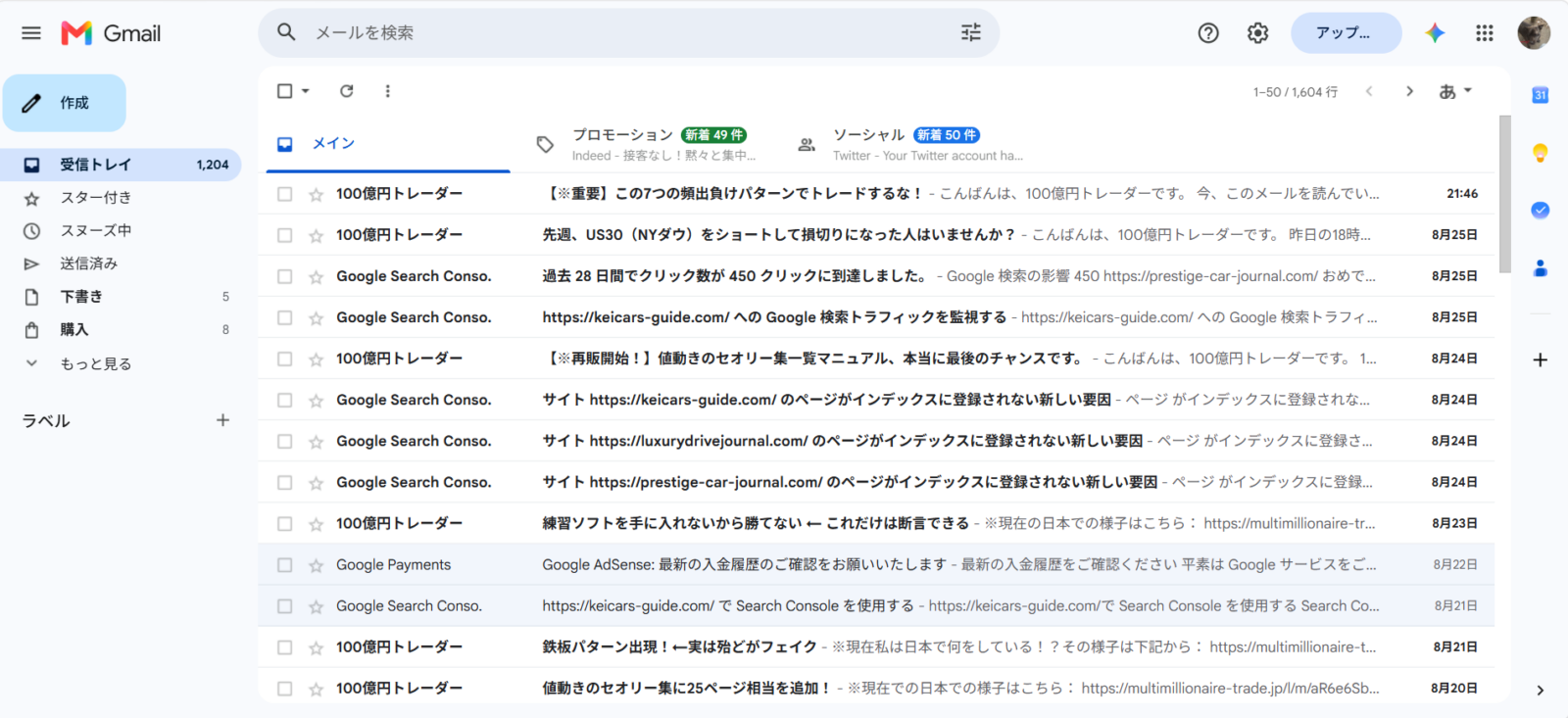Open the select-all dropdown arrow

306,91
